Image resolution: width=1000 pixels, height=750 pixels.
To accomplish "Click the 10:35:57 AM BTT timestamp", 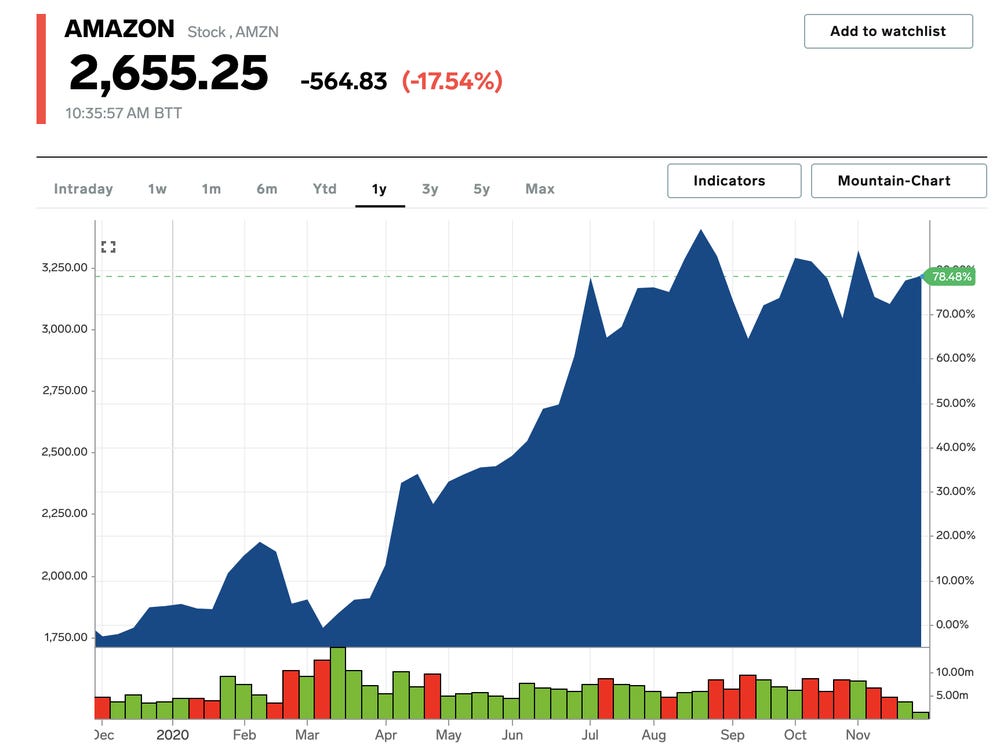I will point(123,113).
